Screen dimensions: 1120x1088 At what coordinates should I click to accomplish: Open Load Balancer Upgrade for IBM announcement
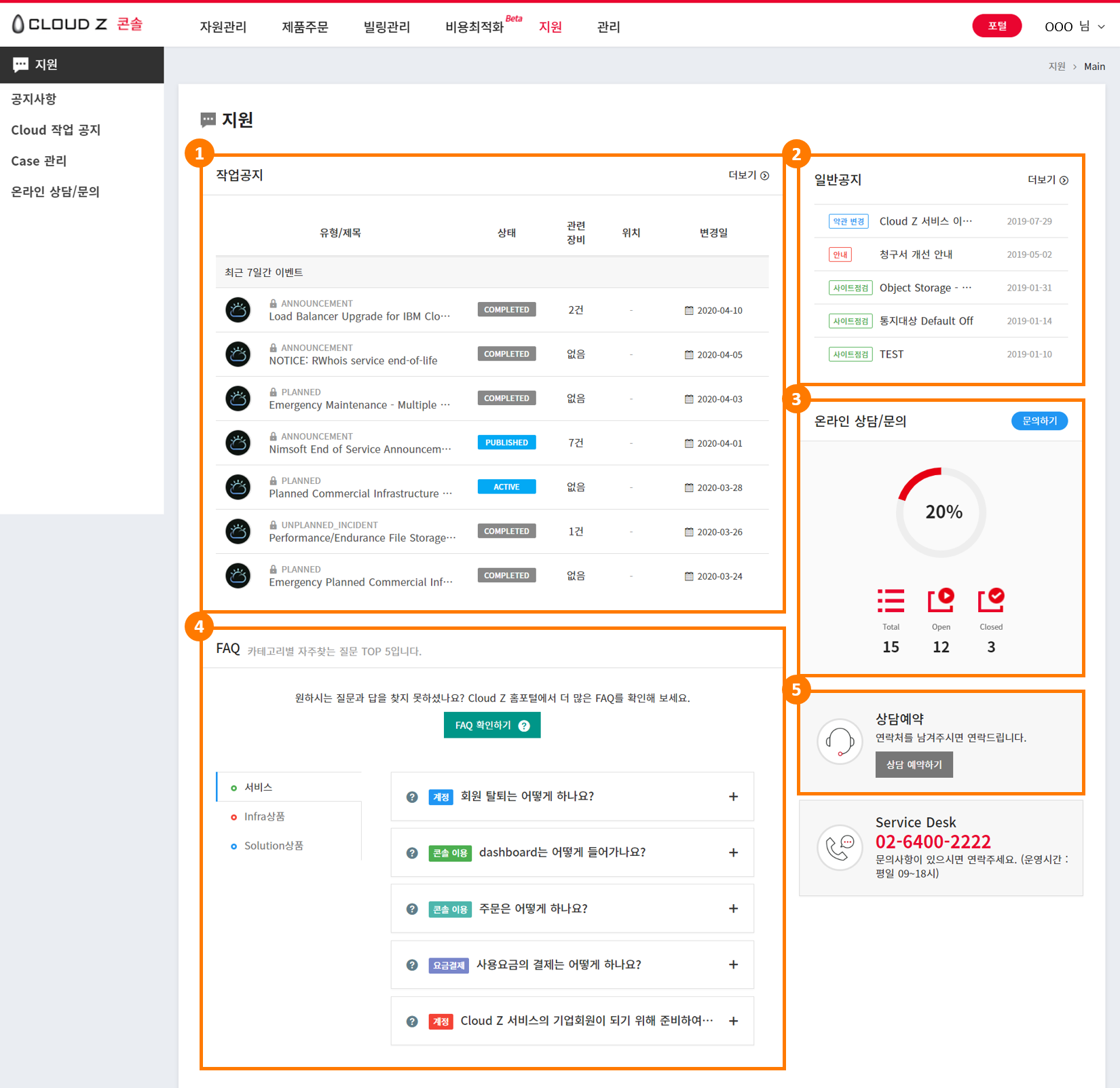(x=359, y=317)
